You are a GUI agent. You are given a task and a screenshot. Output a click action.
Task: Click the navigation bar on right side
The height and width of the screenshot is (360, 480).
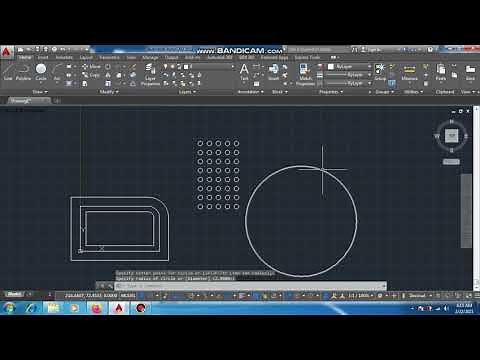pyautogui.click(x=466, y=211)
